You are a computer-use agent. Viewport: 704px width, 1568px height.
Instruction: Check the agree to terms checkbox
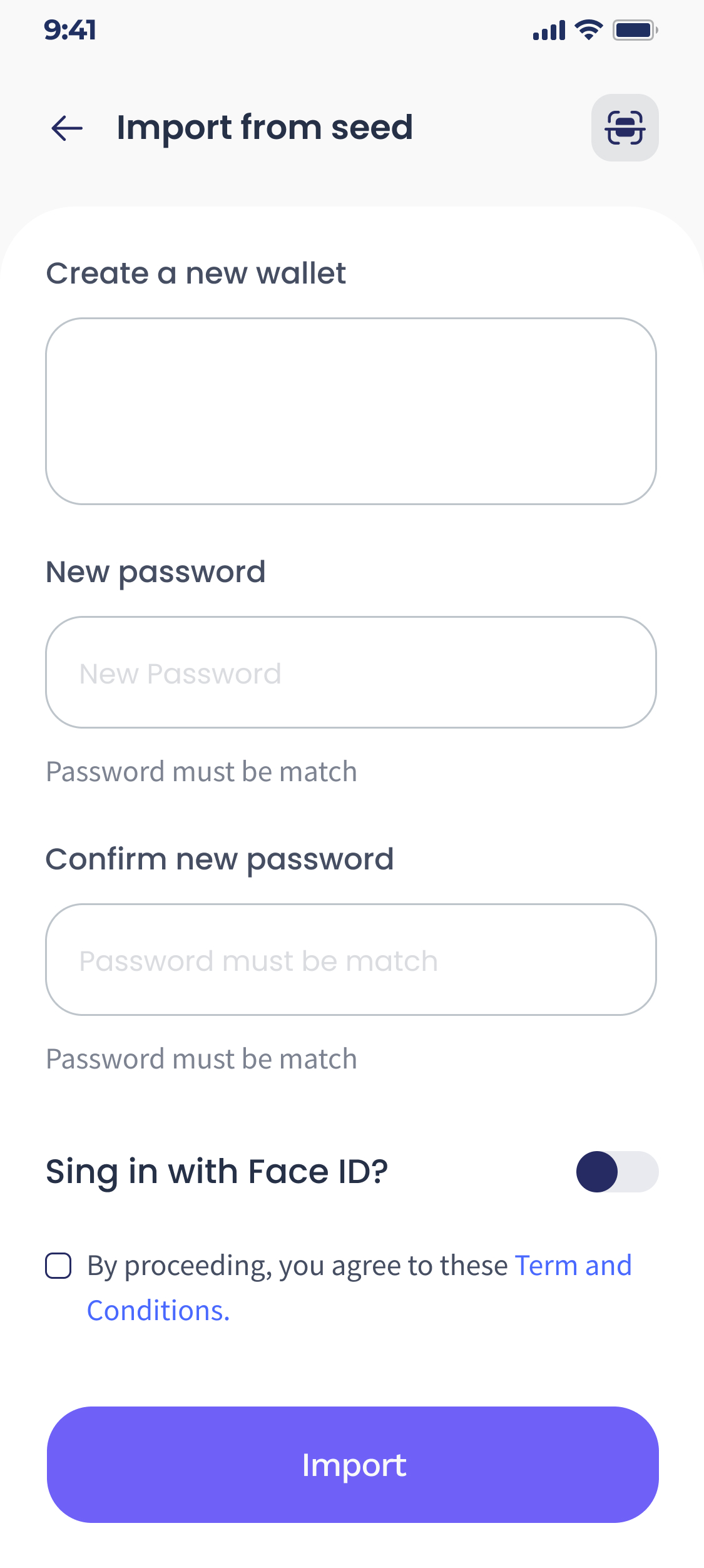[x=58, y=1266]
